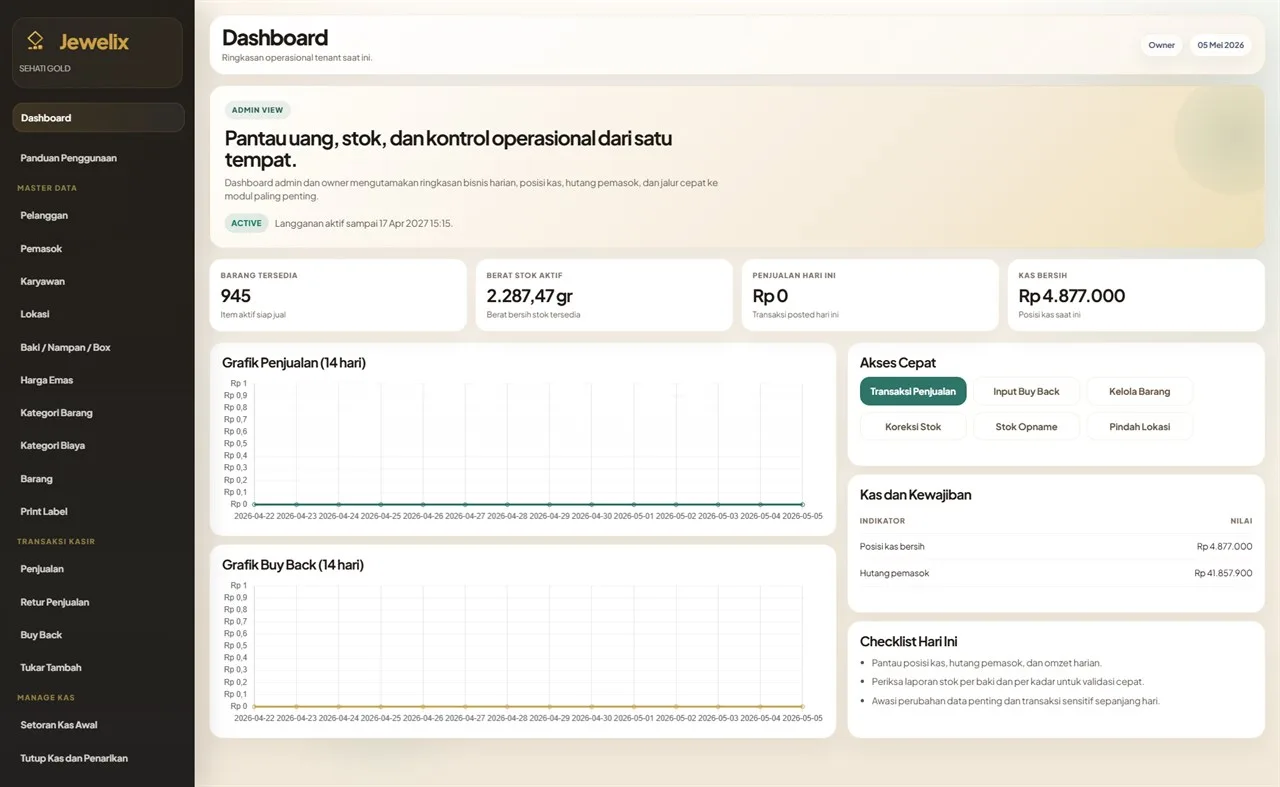Select Tukar Tambah menu item
This screenshot has width=1280, height=787.
(x=98, y=667)
